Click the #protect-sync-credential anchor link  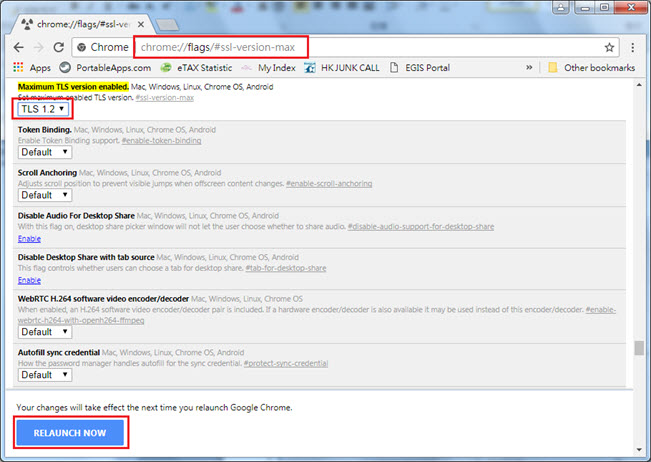(x=286, y=364)
